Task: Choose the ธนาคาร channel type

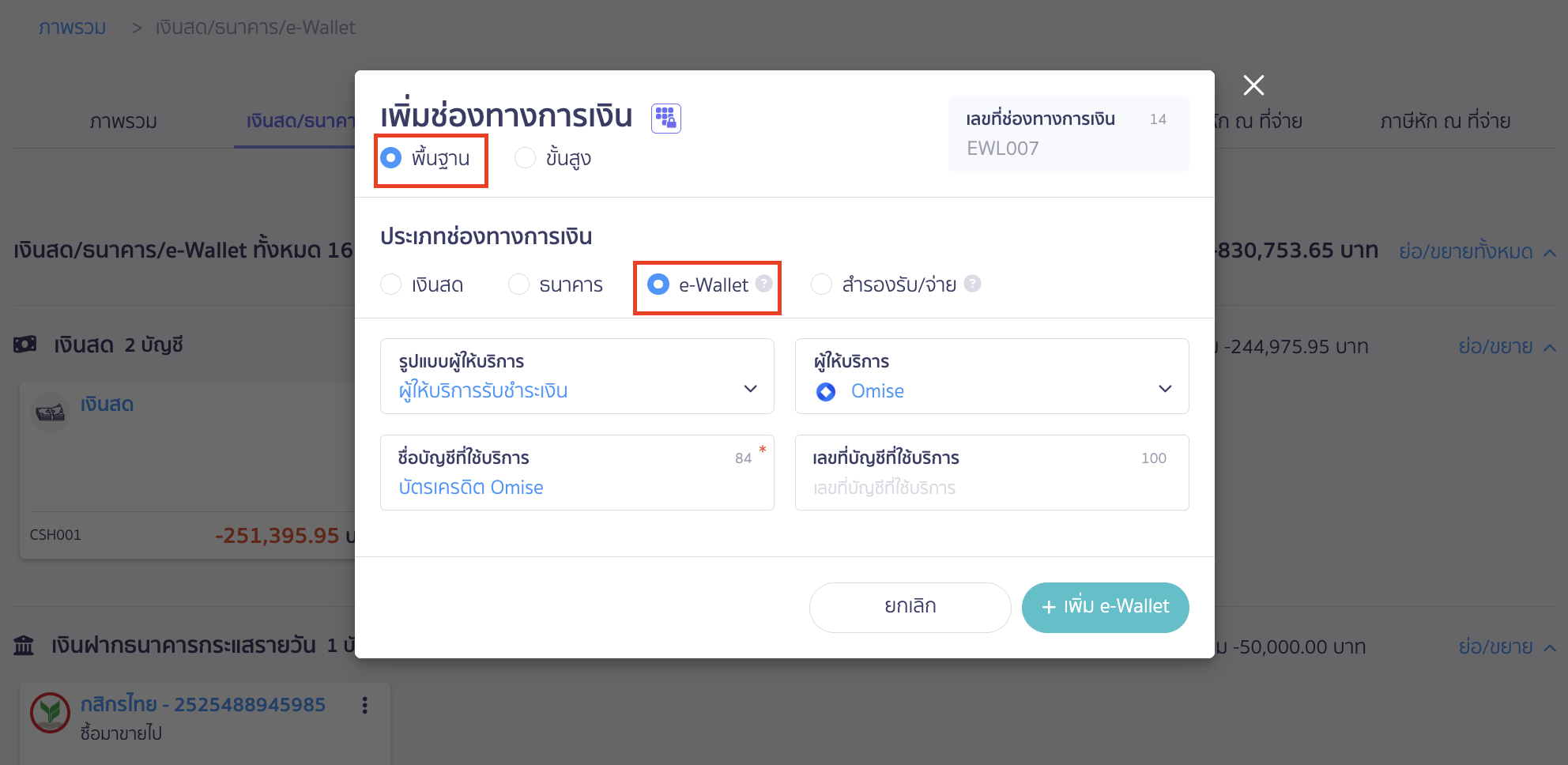Action: point(518,284)
